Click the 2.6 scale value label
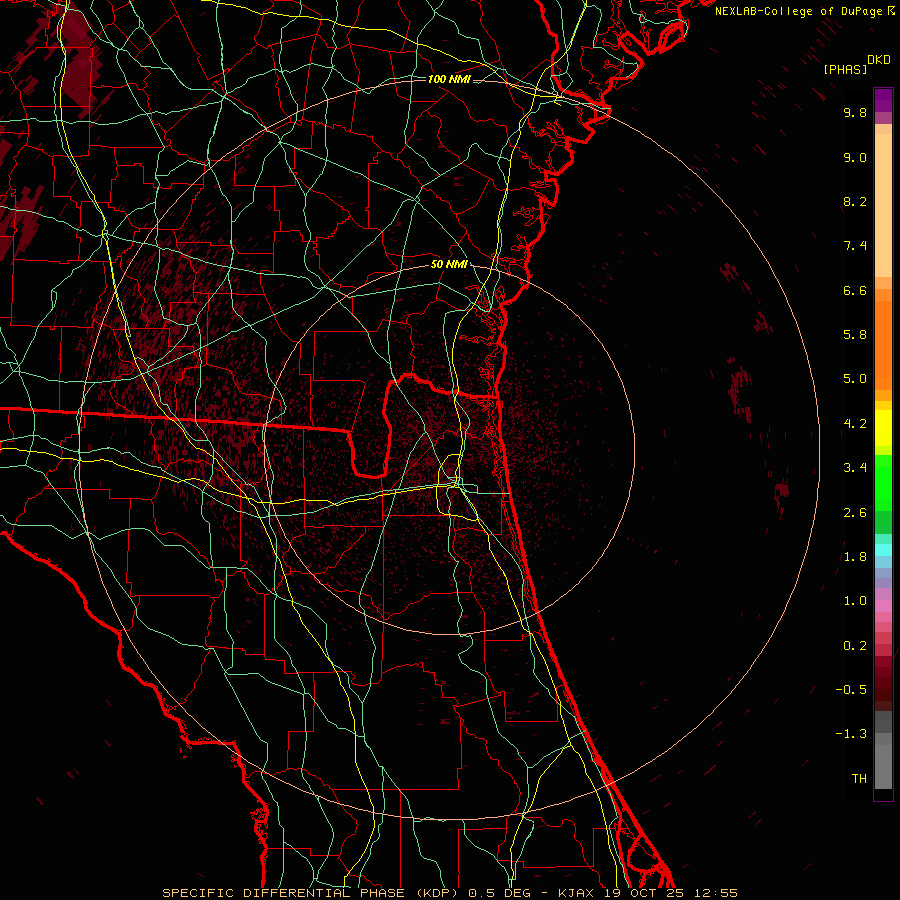Image resolution: width=900 pixels, height=900 pixels. tap(854, 512)
